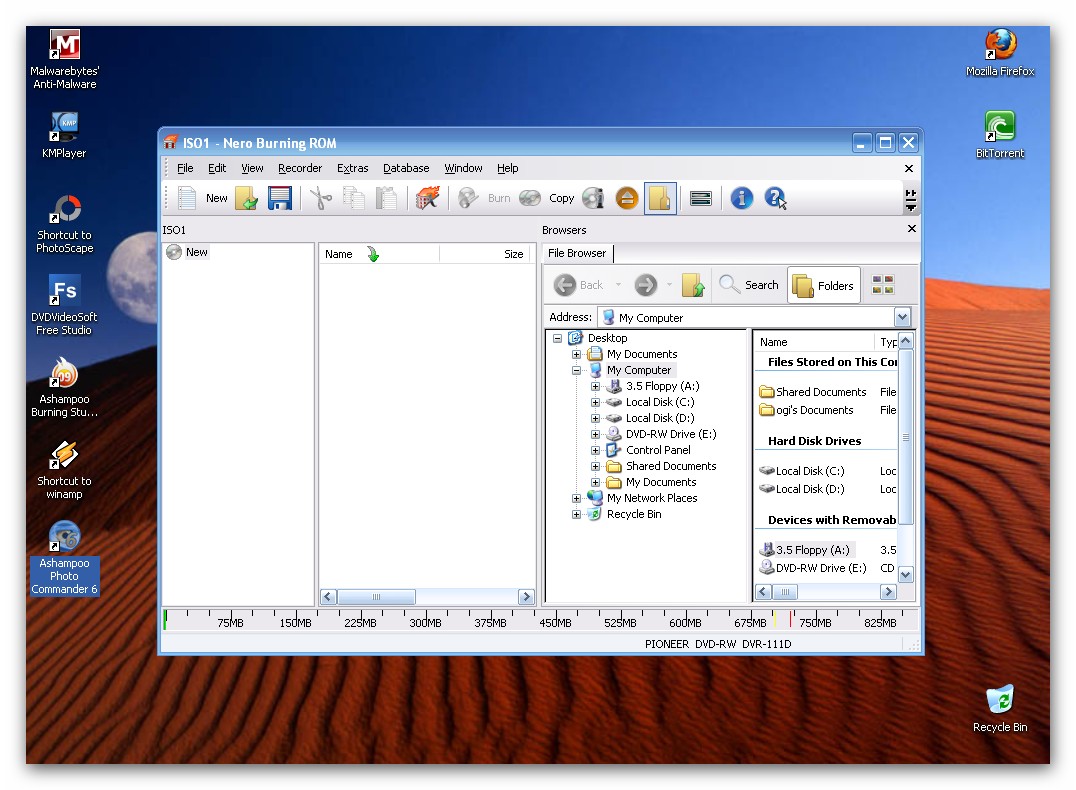Toggle the file browser toolbar button
This screenshot has width=1076, height=790.
pos(660,198)
